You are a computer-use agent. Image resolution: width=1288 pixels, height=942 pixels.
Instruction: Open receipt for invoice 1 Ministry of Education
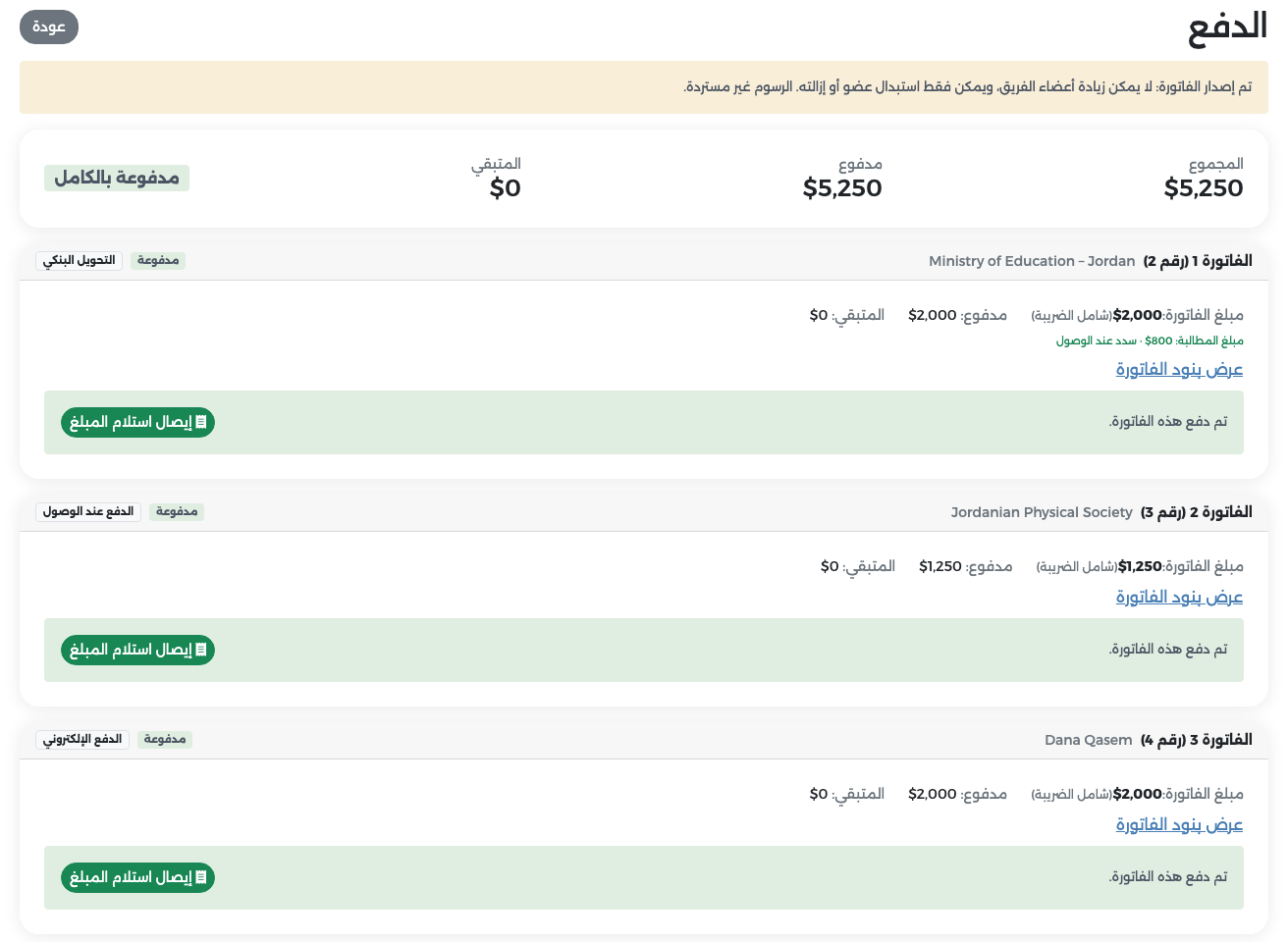coord(137,422)
